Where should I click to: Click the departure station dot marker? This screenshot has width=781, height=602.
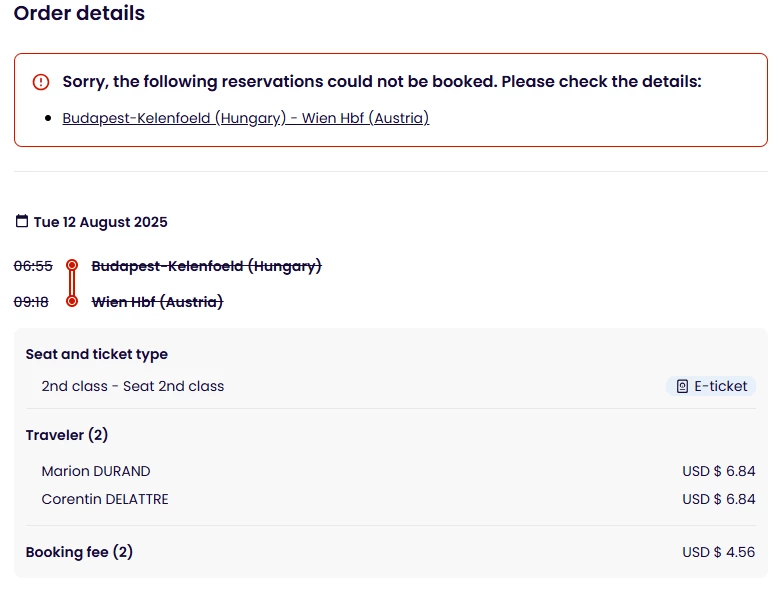coord(72,266)
